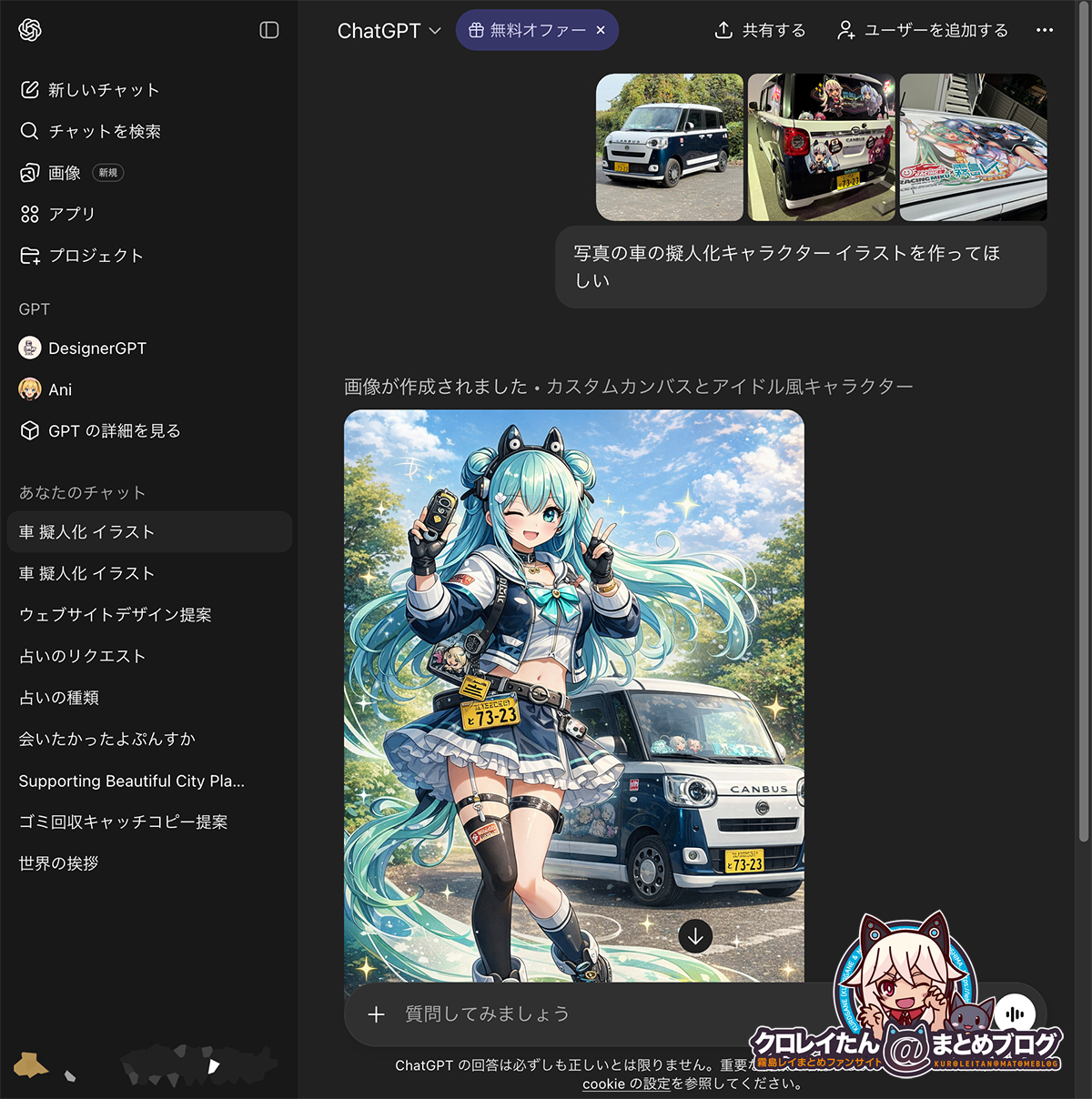Click the plus attach button in input

tap(376, 1014)
